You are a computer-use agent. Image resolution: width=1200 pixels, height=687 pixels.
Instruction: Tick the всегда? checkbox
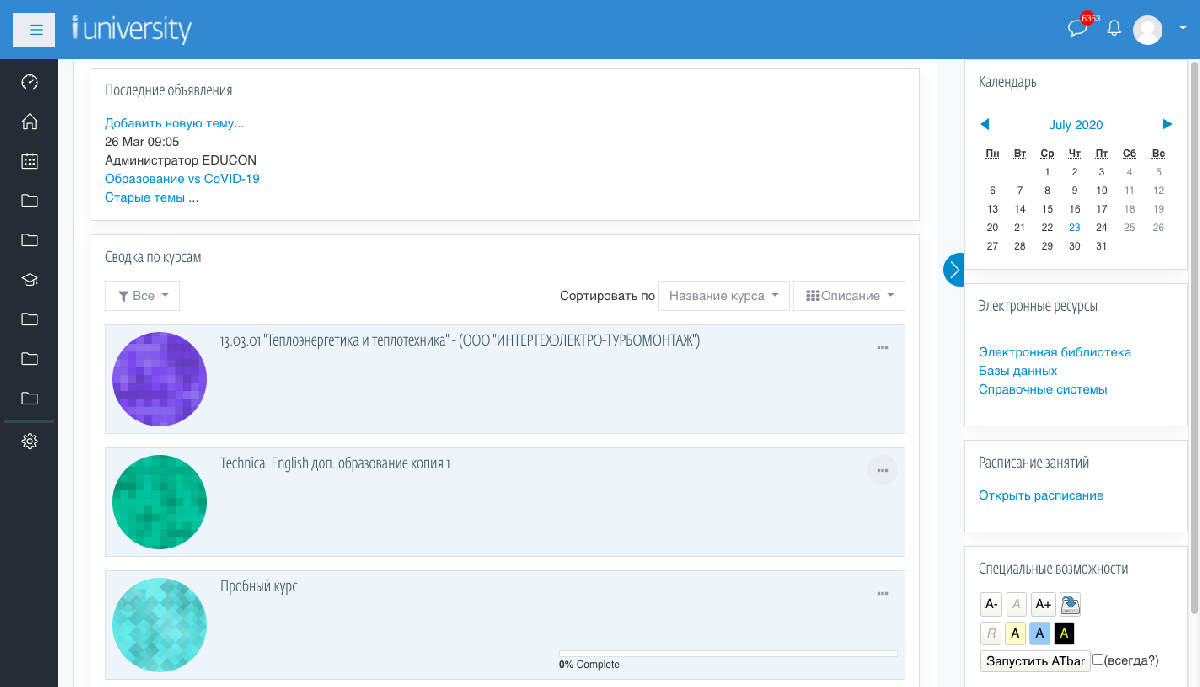(x=1098, y=660)
